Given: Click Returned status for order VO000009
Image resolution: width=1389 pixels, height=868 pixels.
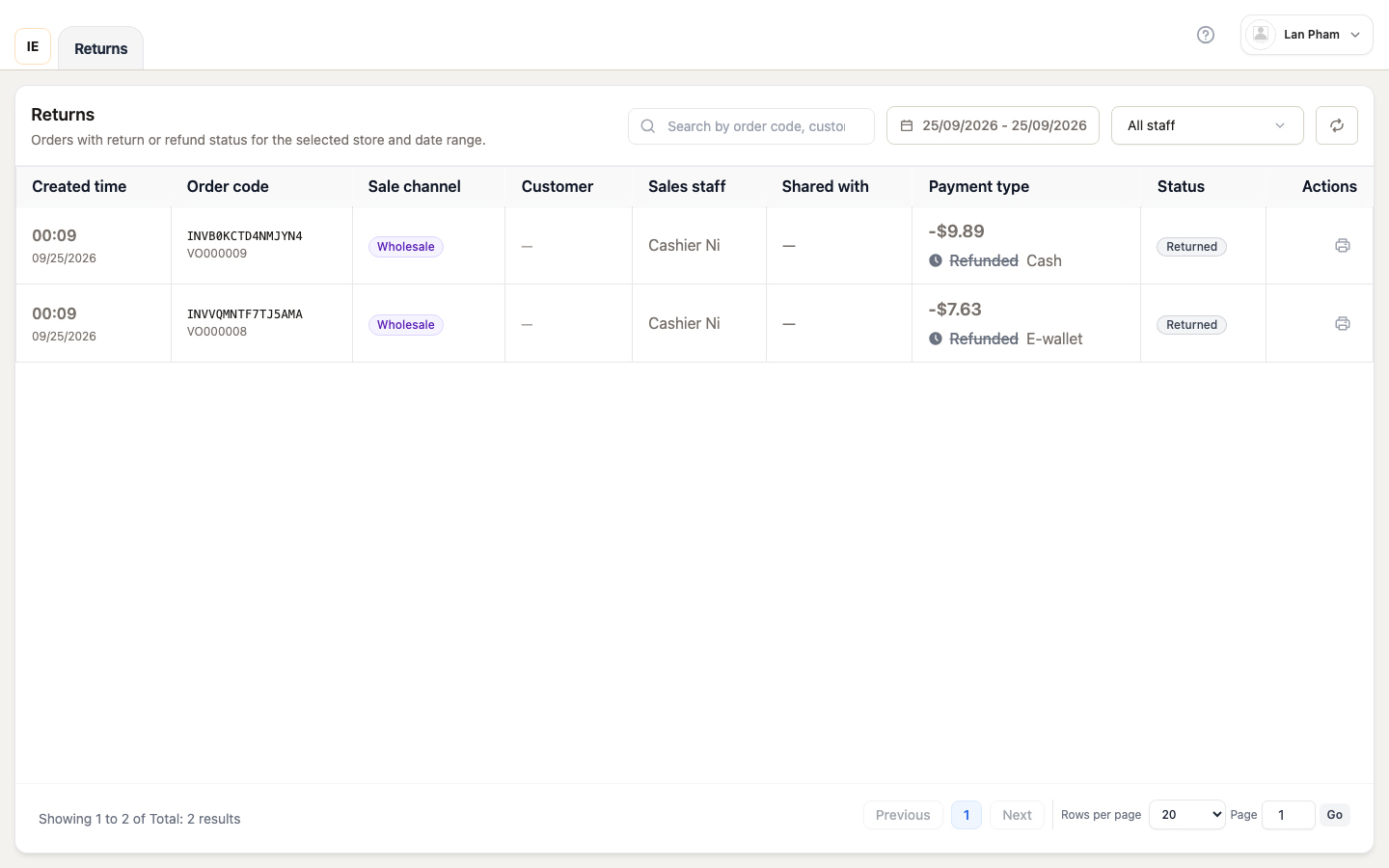Looking at the screenshot, I should click(1191, 247).
